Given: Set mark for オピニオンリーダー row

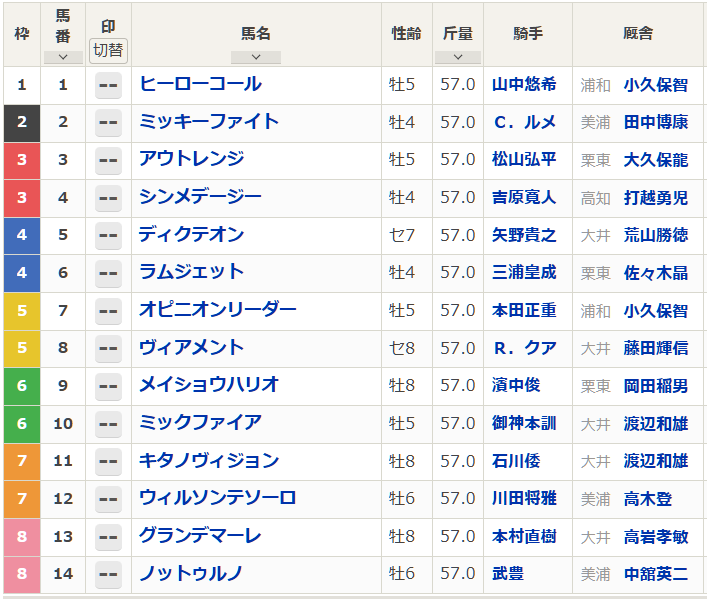Looking at the screenshot, I should coord(108,311).
